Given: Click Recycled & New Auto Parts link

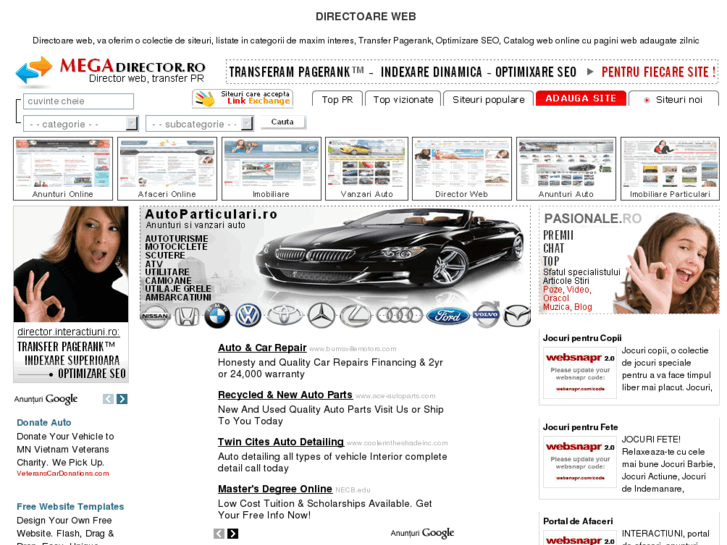Looking at the screenshot, I should tap(285, 395).
